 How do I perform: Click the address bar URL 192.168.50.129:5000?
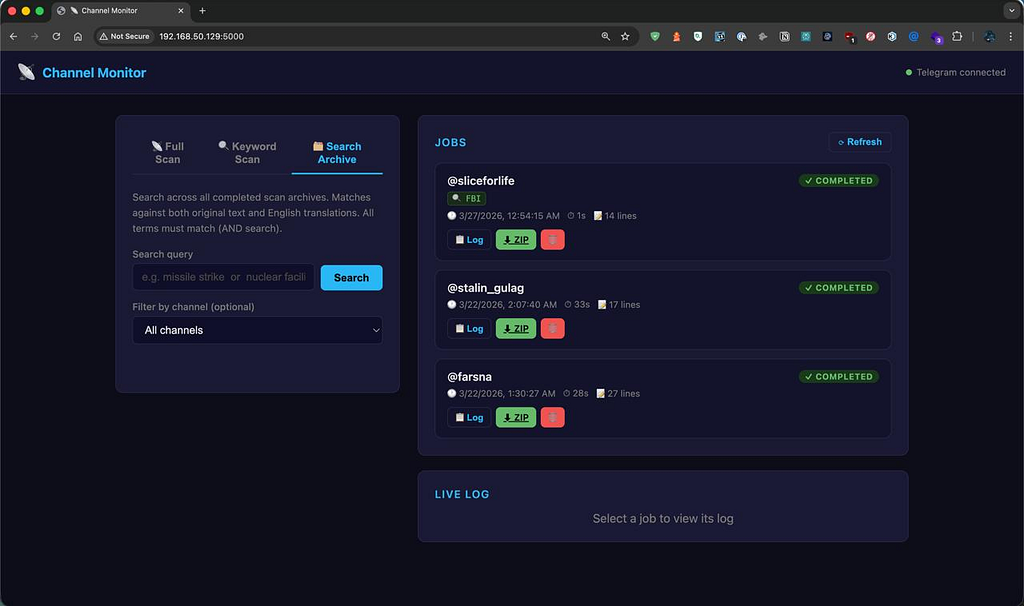[x=201, y=37]
